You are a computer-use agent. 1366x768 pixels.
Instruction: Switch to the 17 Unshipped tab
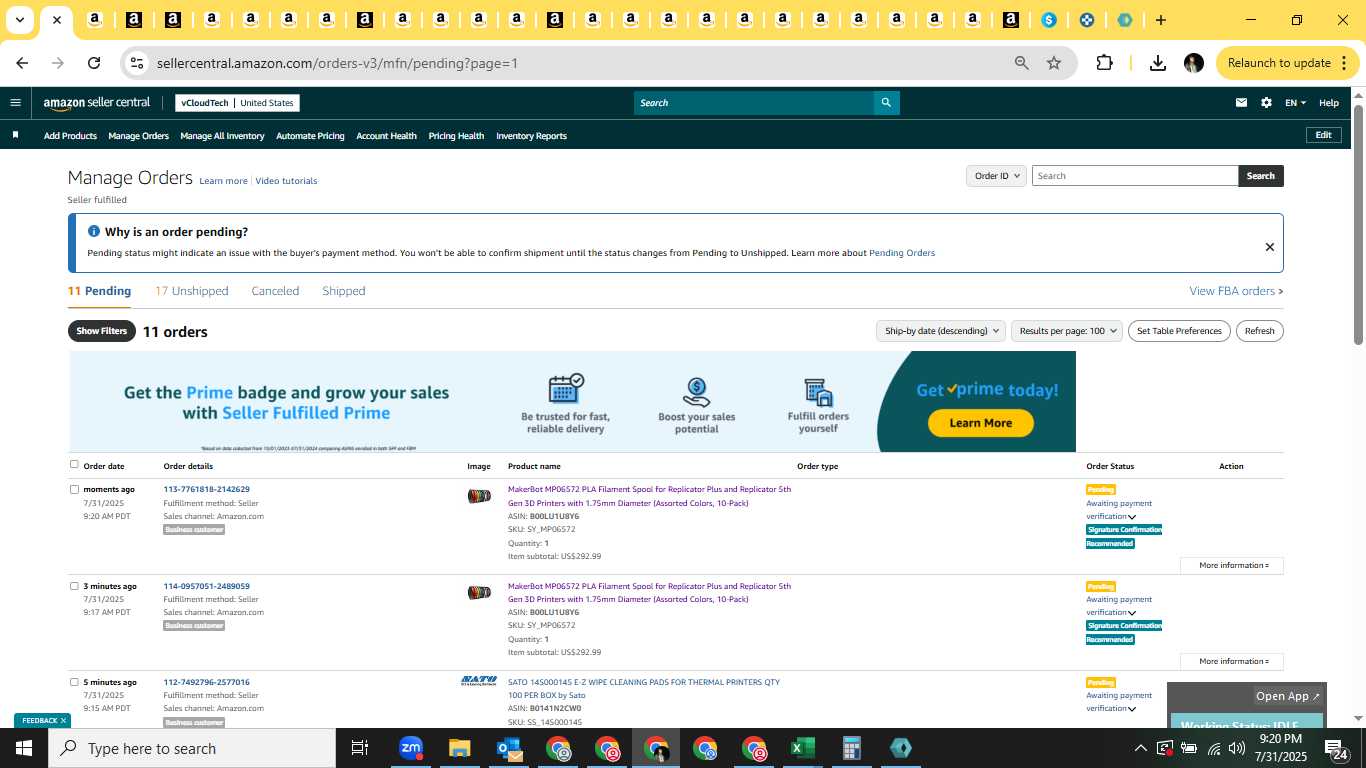(192, 291)
